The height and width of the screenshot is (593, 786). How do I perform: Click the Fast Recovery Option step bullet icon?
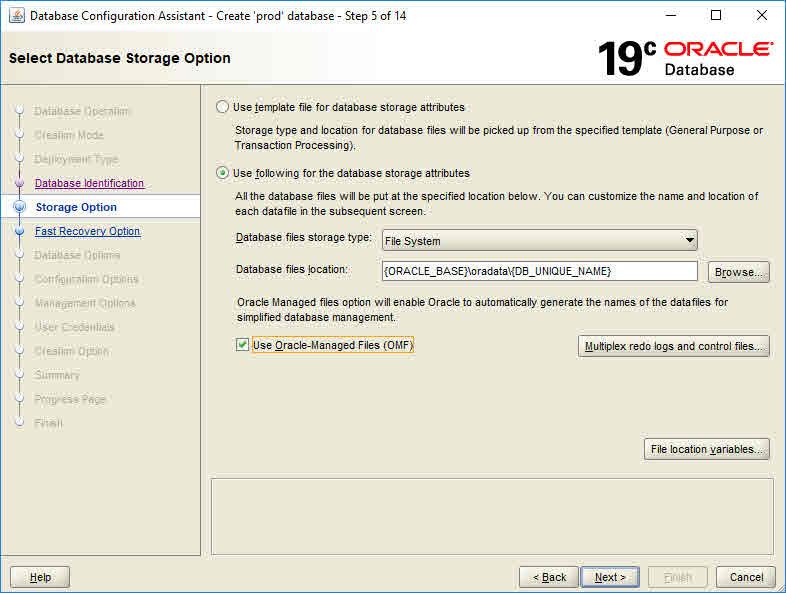(19, 231)
